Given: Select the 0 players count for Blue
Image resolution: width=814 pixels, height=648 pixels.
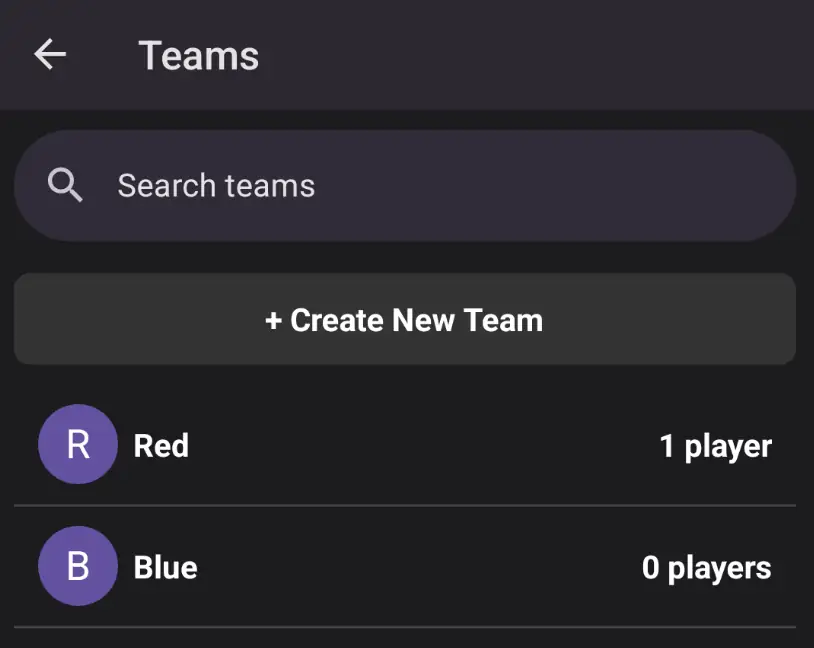Looking at the screenshot, I should (706, 568).
